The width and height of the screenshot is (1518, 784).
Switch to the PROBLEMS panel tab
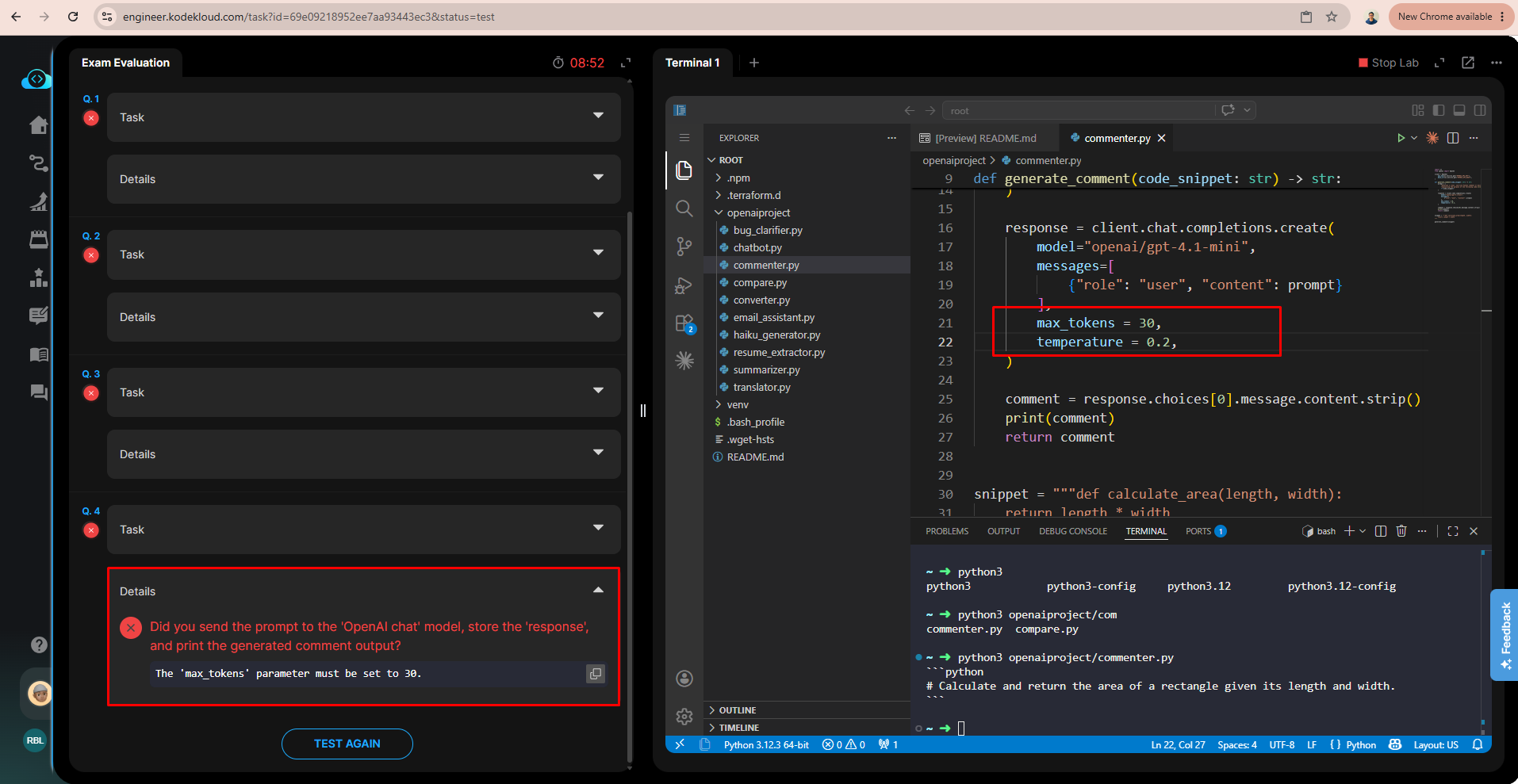(947, 531)
